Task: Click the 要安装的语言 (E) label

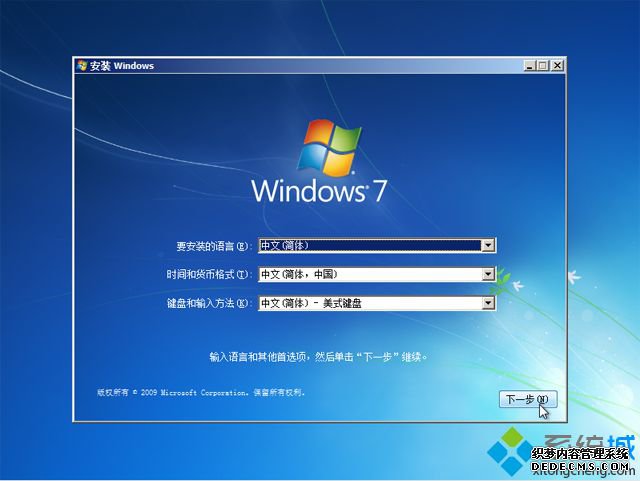Action: pyautogui.click(x=212, y=246)
